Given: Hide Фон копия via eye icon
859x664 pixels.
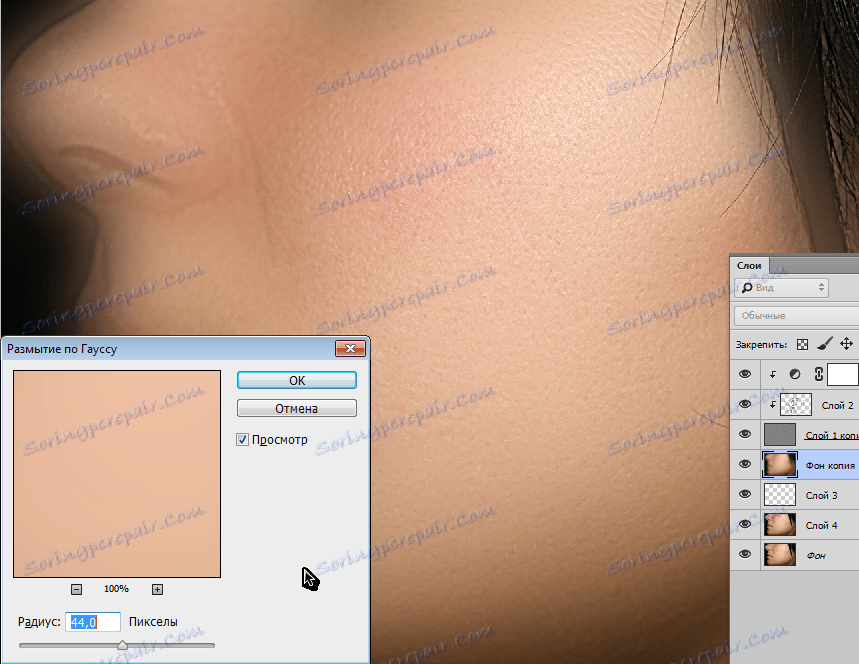Looking at the screenshot, I should pos(745,465).
